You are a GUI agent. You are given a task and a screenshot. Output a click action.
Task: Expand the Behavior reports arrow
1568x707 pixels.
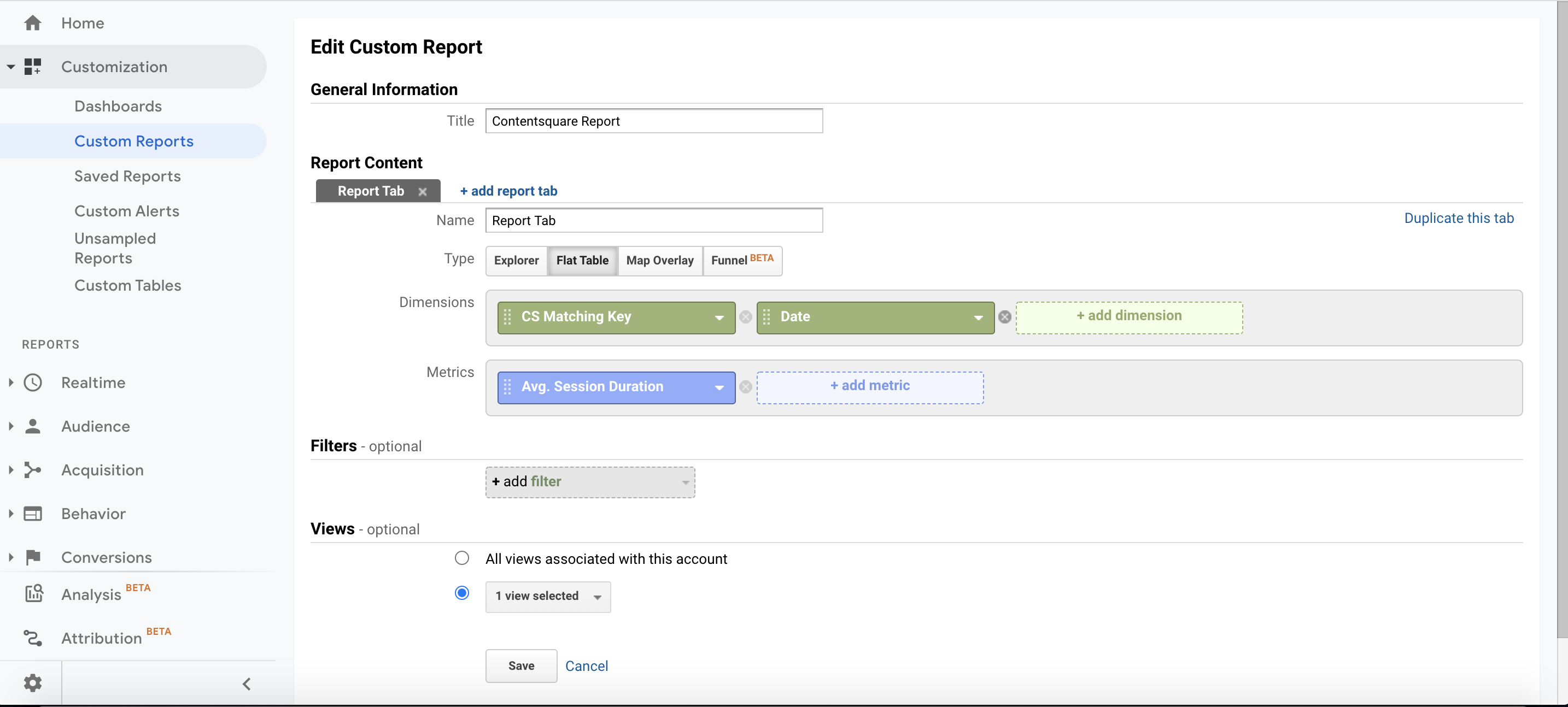(x=11, y=514)
